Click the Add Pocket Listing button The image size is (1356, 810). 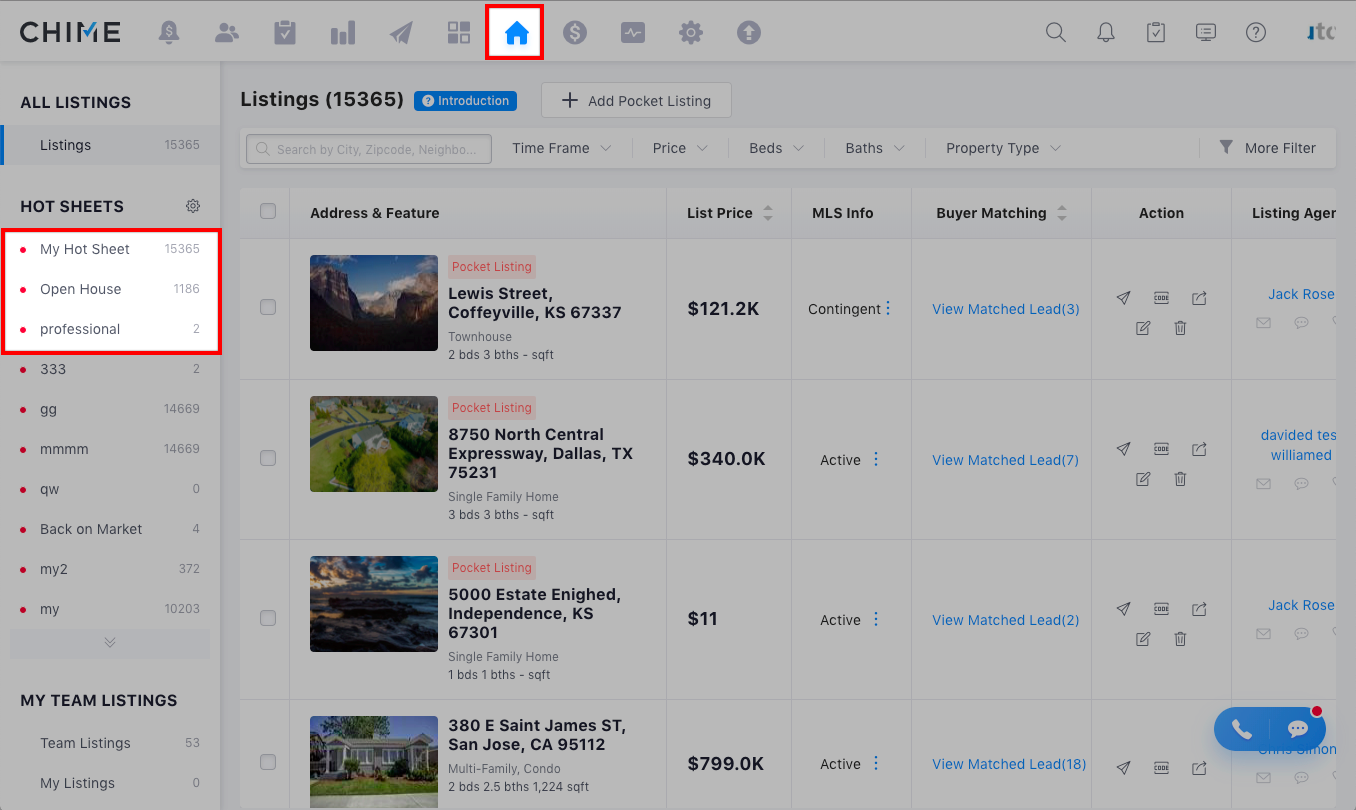[x=636, y=100]
